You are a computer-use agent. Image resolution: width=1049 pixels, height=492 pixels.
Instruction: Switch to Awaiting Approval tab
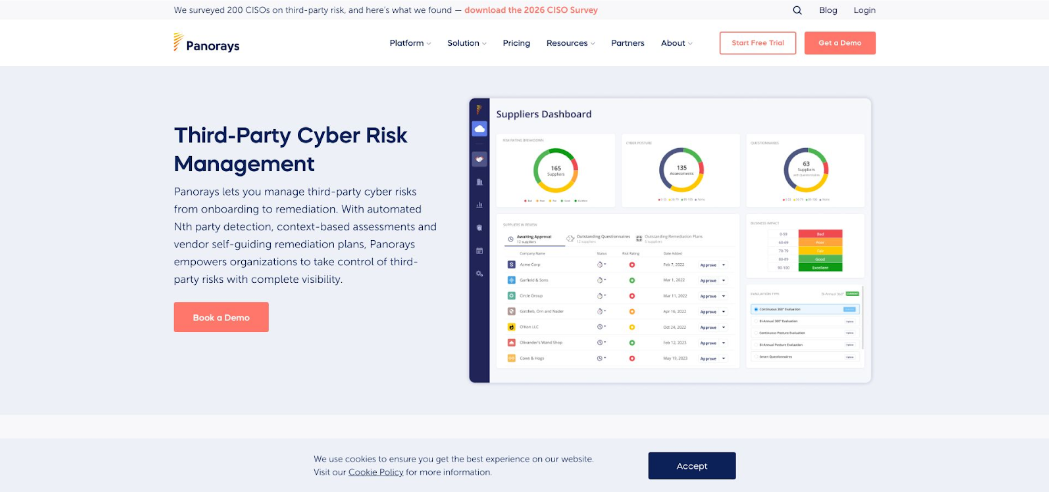click(535, 239)
